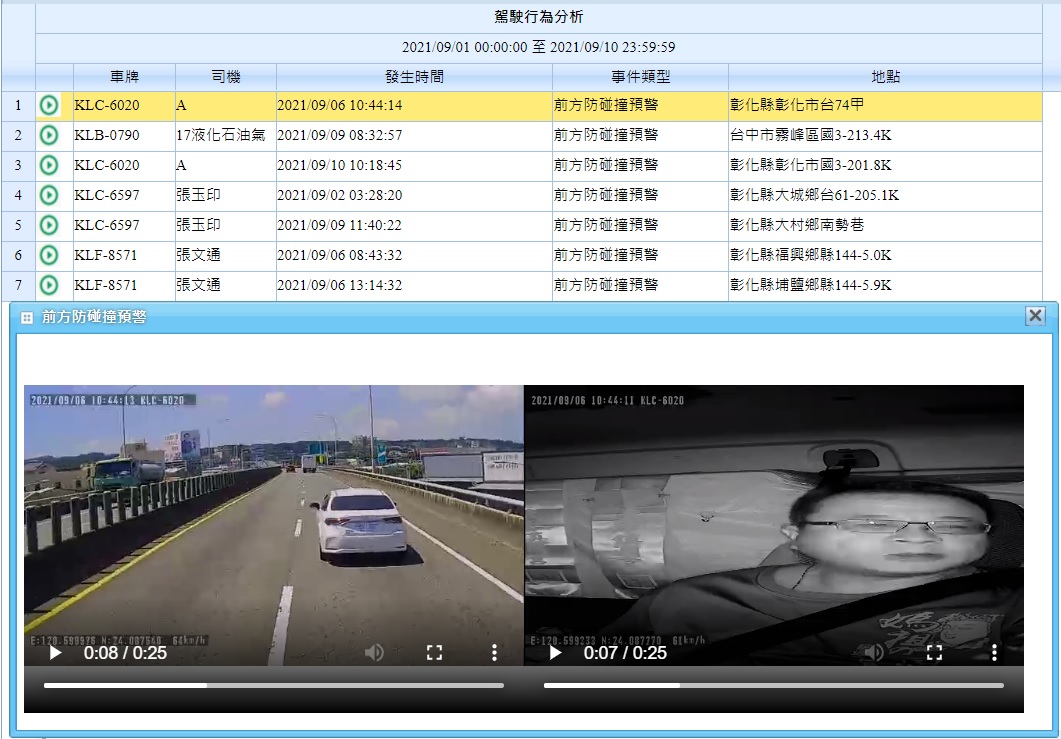1061x739 pixels.
Task: Play the driver cabin camera video
Action: pyautogui.click(x=556, y=652)
